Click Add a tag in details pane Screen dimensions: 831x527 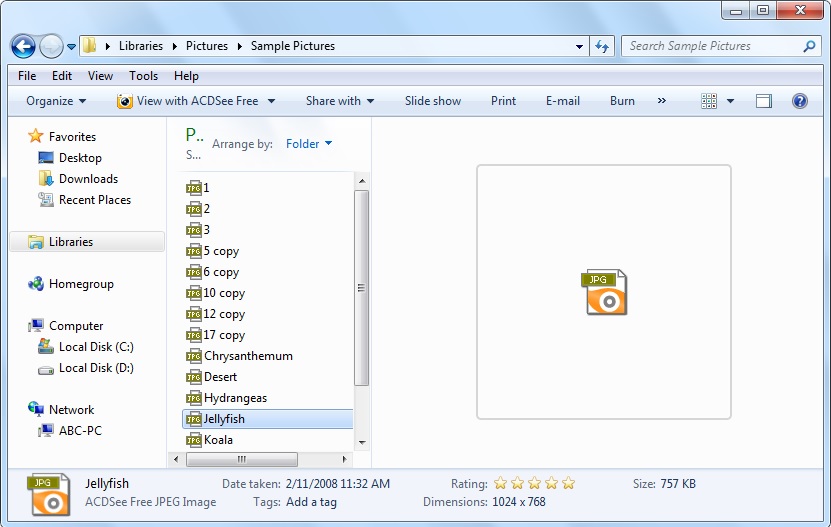point(311,502)
